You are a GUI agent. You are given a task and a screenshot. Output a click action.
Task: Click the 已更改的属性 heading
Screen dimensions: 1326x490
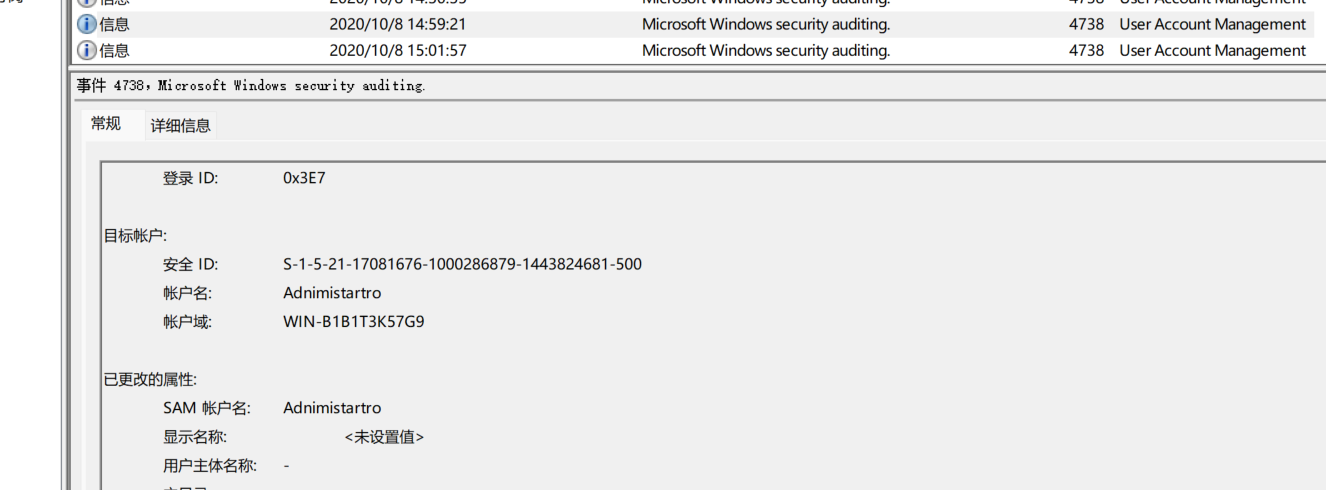[x=151, y=380]
